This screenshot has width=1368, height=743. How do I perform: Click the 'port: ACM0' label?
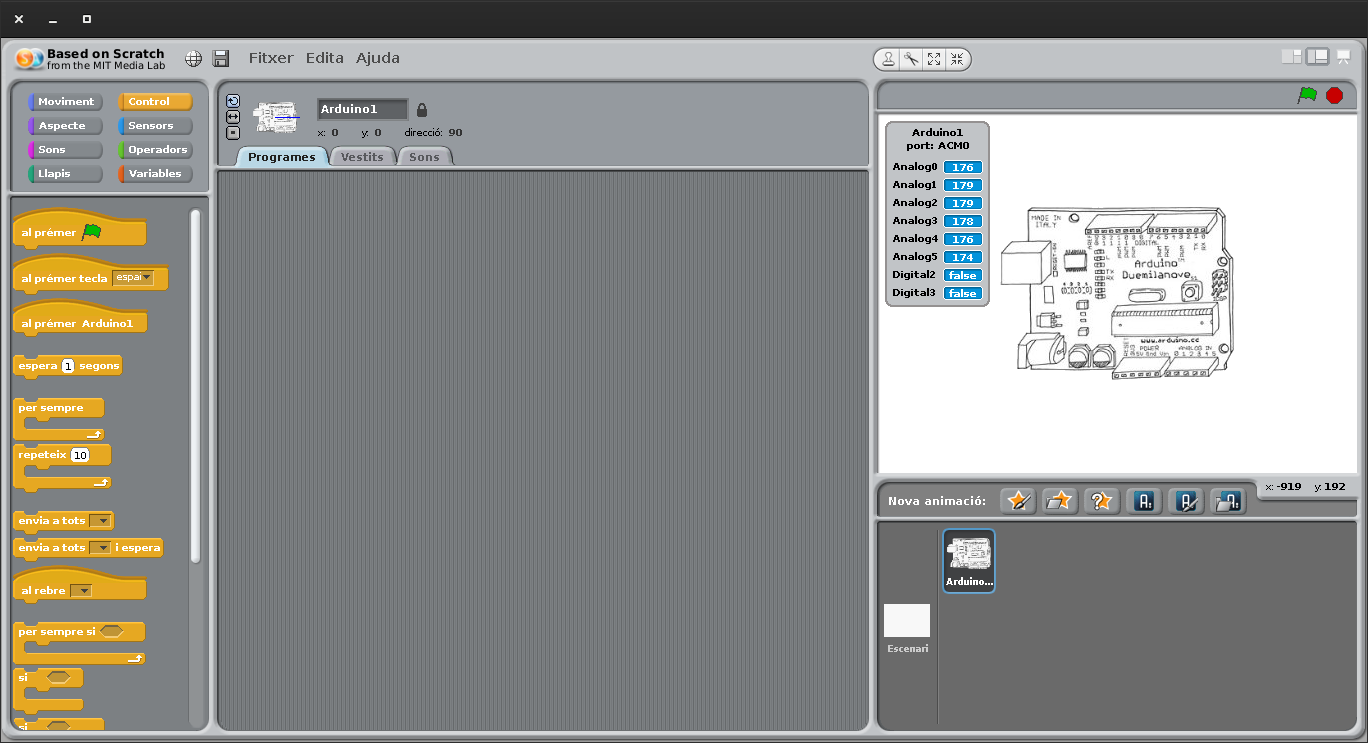click(x=937, y=146)
